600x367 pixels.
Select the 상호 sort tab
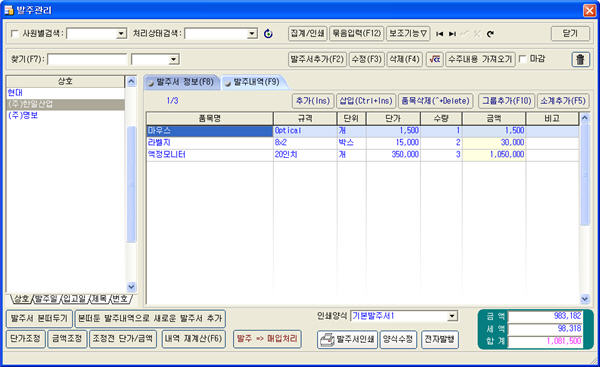point(21,298)
